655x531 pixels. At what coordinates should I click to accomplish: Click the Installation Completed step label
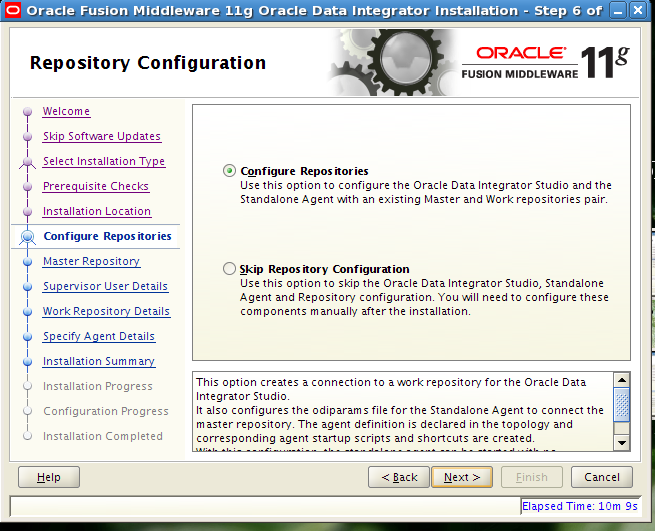[103, 436]
